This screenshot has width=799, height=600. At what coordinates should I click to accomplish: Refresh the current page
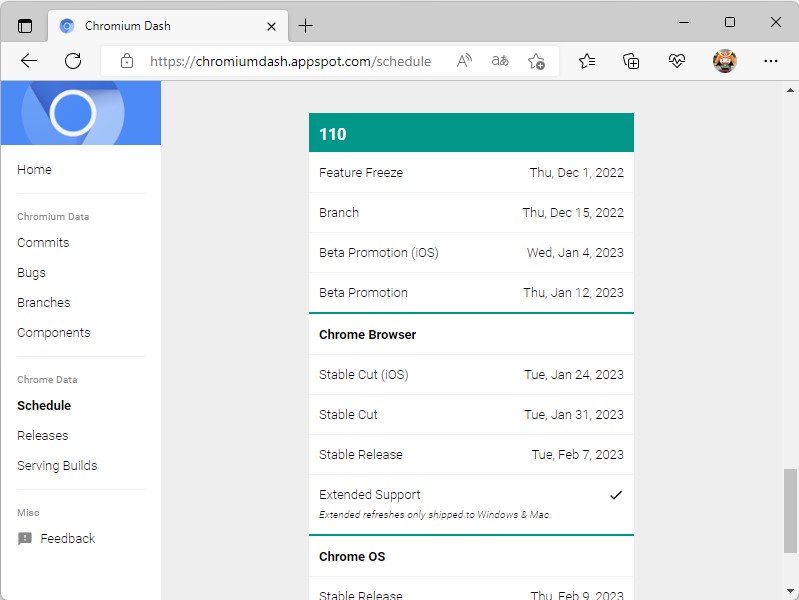73,61
